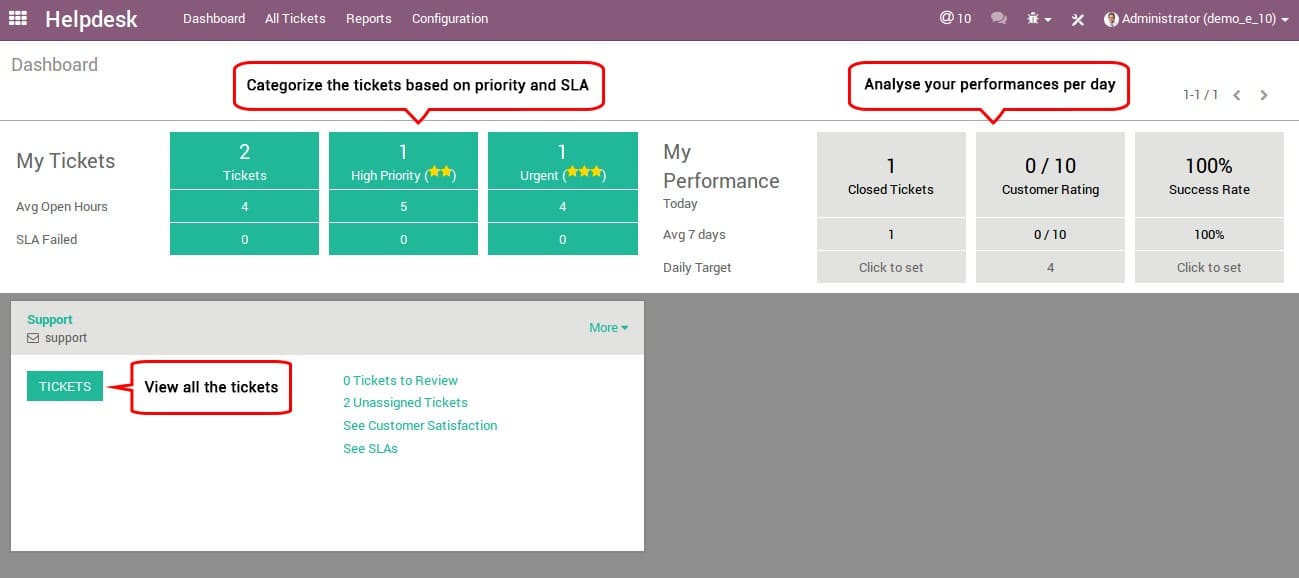Expand the debug icon dropdown arrow
The image size is (1299, 578).
(x=1049, y=18)
